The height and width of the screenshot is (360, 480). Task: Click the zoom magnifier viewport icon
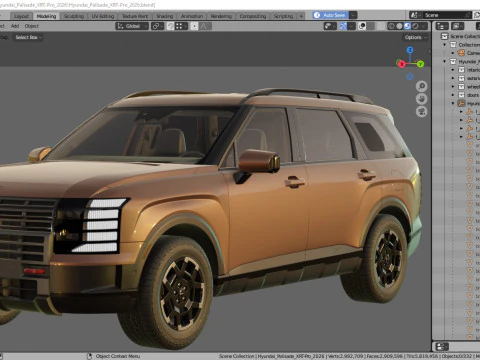(x=422, y=86)
